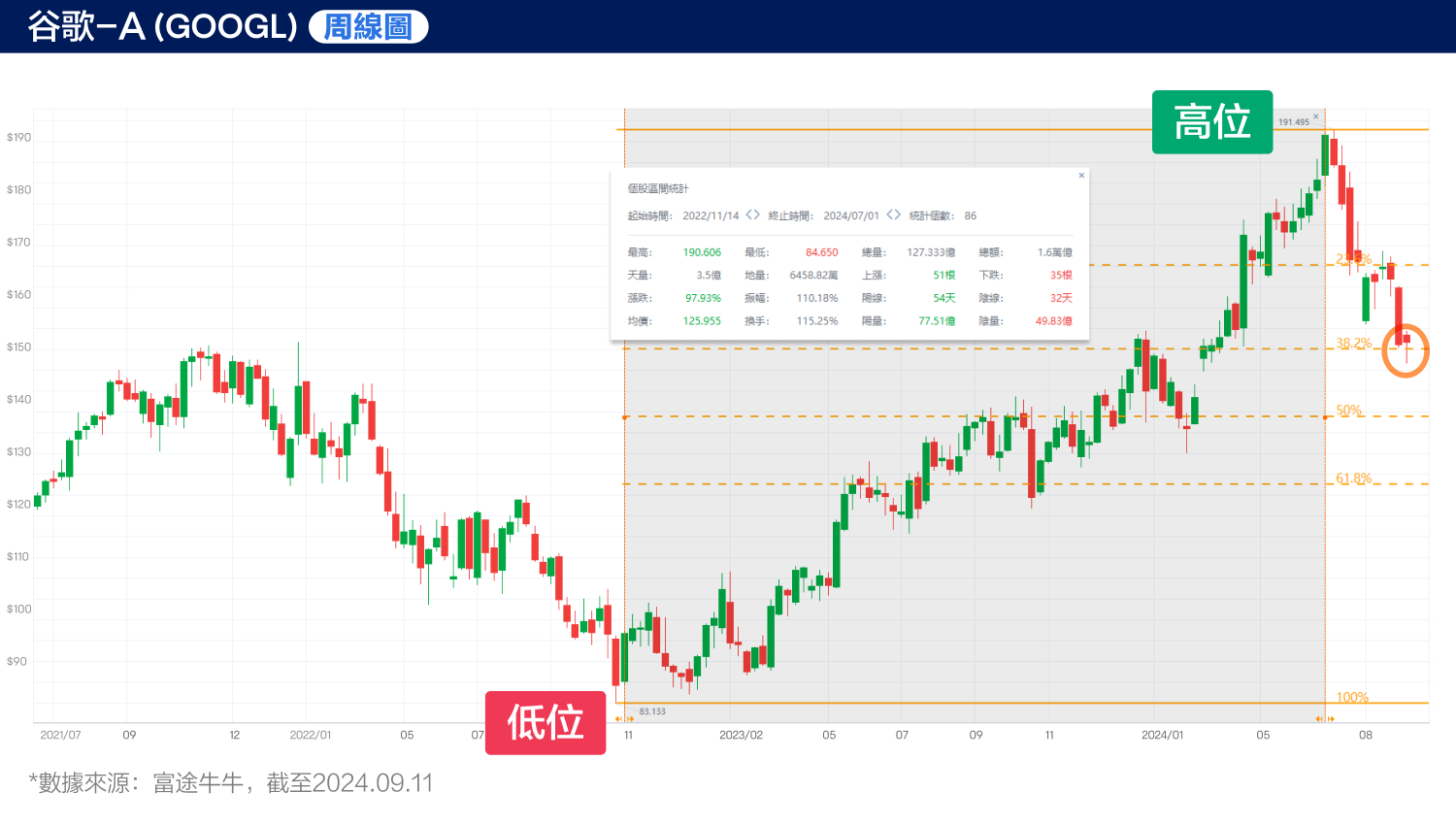Click the right arrow beside 起始時間 2022/11/14

[x=758, y=214]
